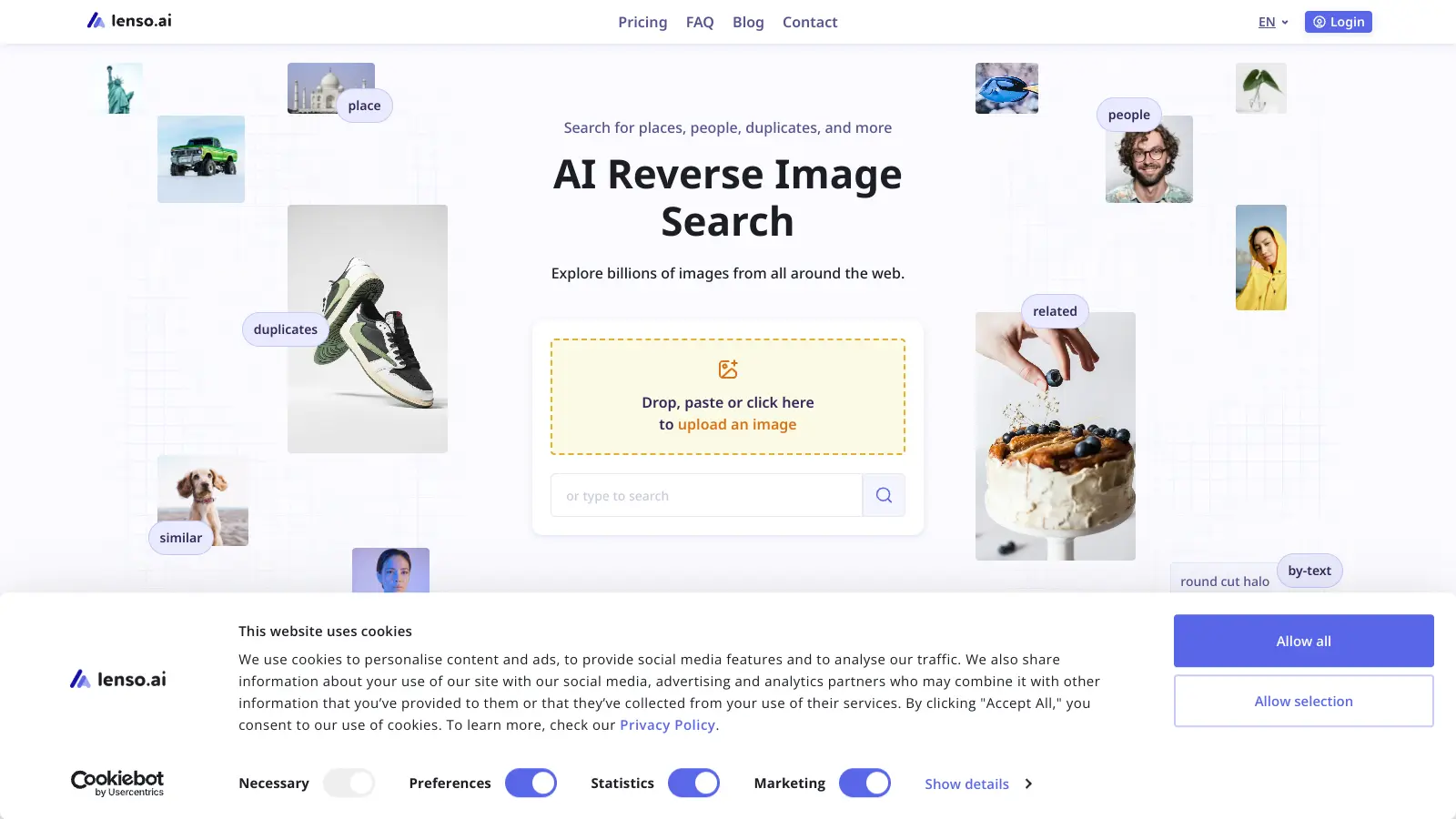1456x819 pixels.
Task: Open the Contact page
Action: (809, 22)
